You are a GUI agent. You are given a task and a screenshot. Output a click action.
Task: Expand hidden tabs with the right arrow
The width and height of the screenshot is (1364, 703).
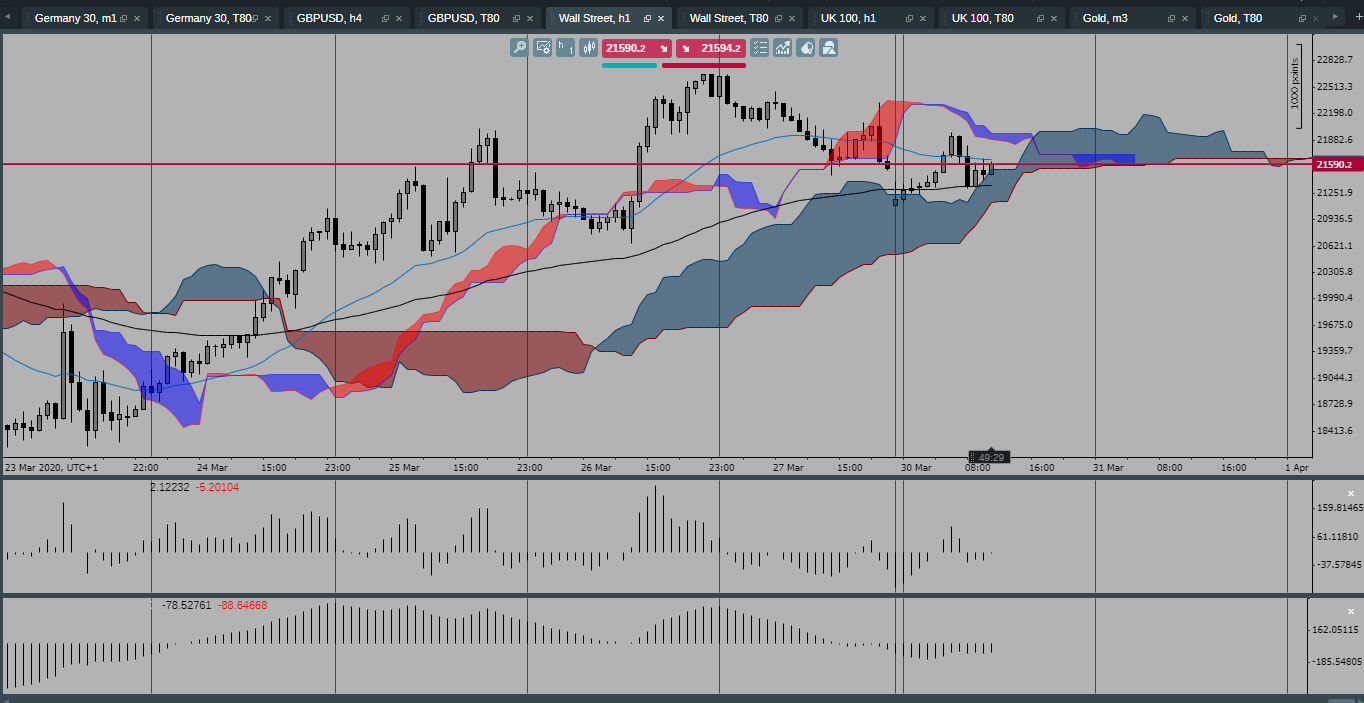click(1336, 17)
